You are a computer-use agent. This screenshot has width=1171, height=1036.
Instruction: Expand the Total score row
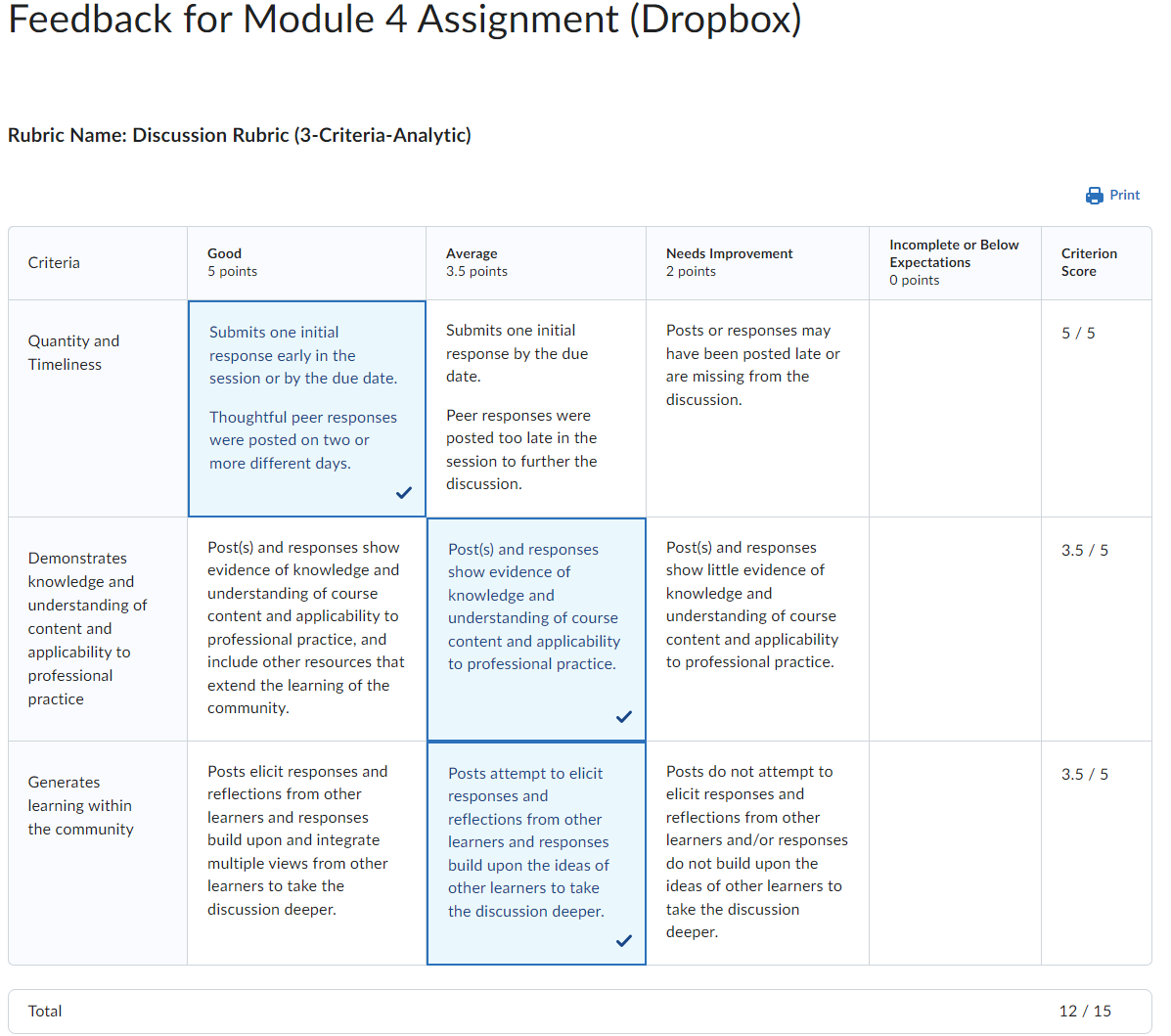[x=45, y=1011]
